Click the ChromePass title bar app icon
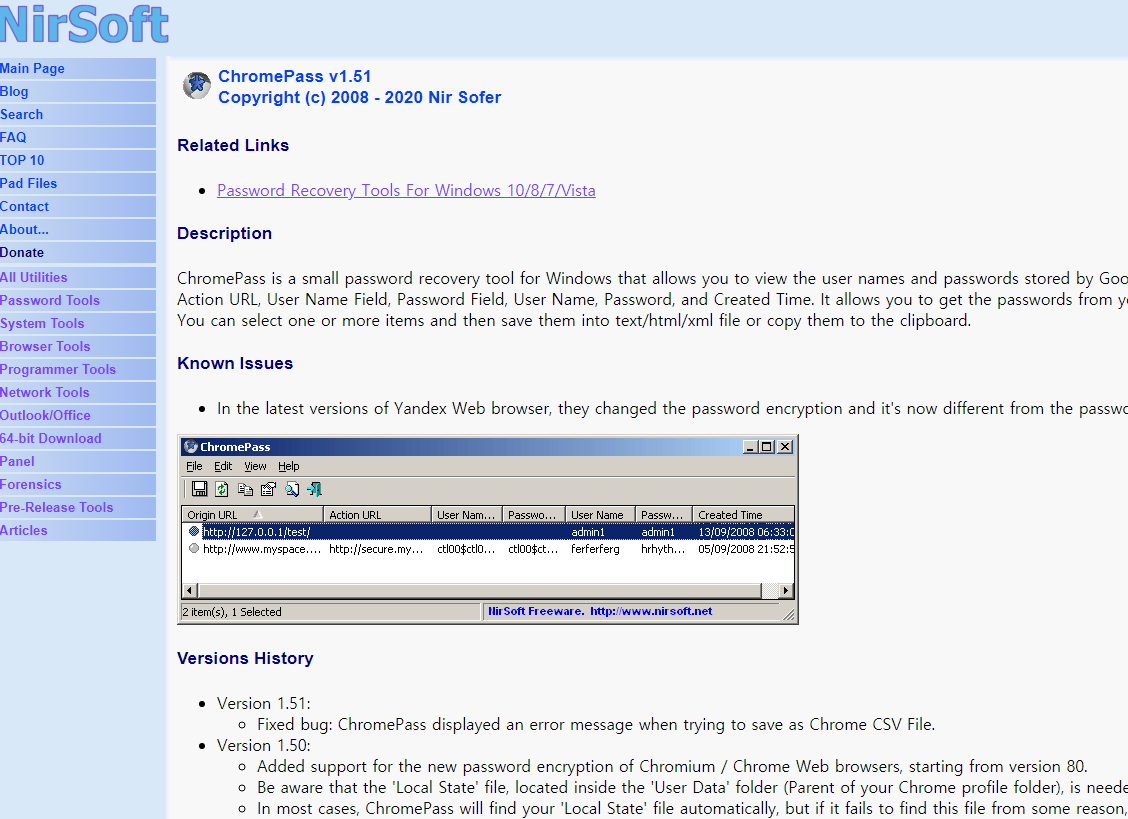 pyautogui.click(x=191, y=446)
